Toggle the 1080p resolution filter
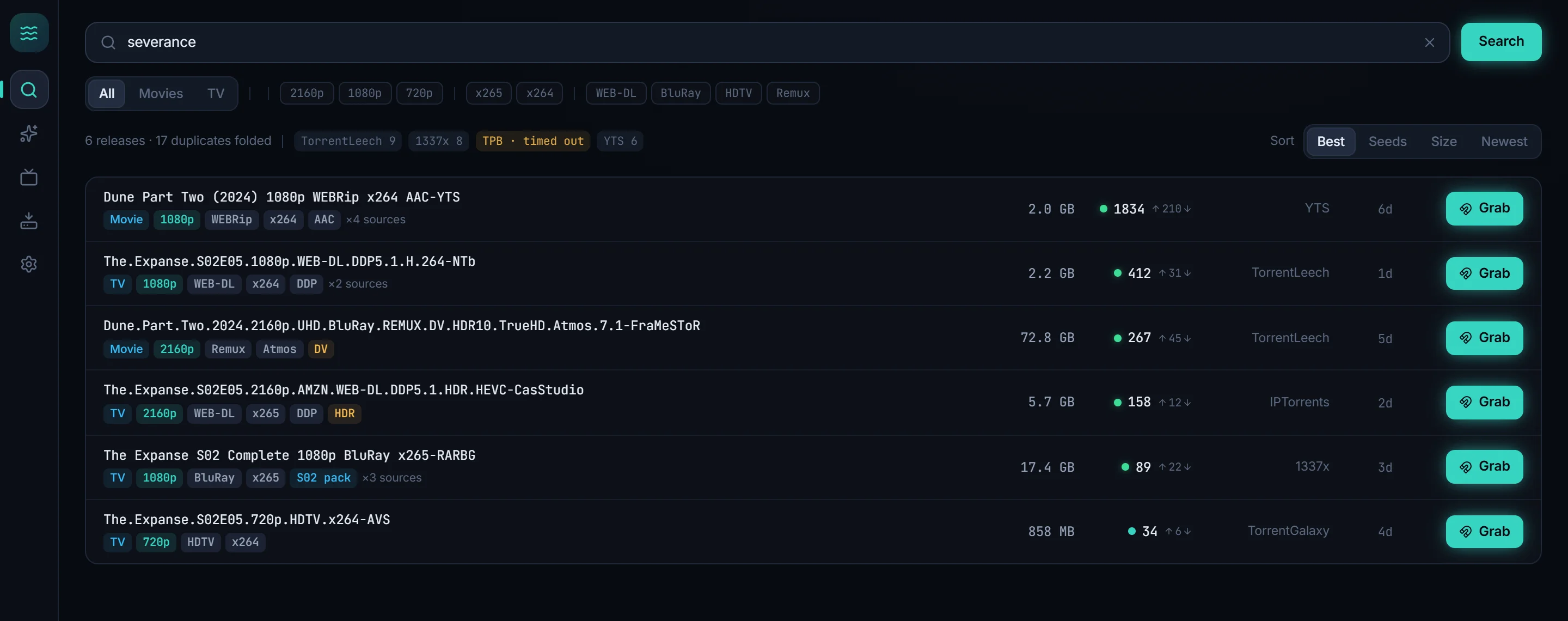The width and height of the screenshot is (1568, 621). (x=365, y=94)
